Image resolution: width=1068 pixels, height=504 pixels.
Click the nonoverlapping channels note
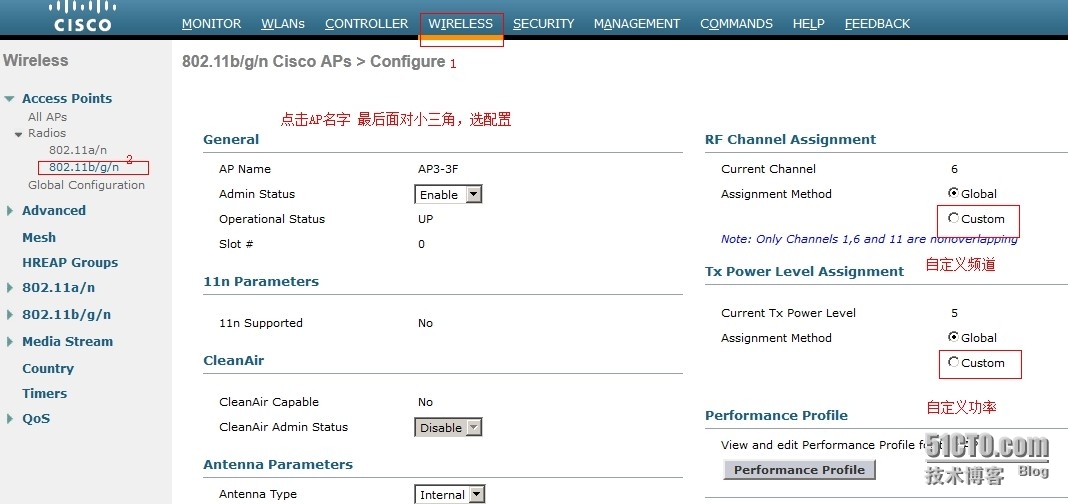click(x=869, y=239)
